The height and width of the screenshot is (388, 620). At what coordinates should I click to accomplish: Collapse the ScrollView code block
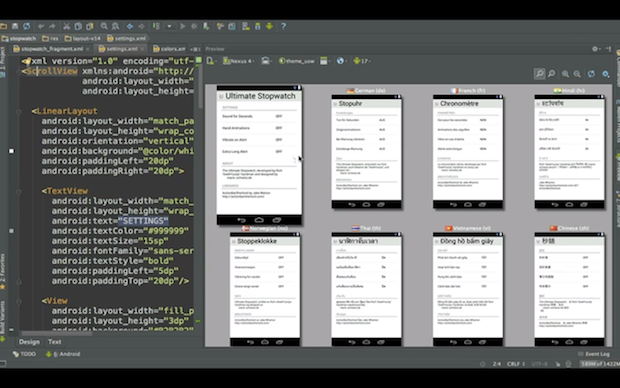(19, 72)
